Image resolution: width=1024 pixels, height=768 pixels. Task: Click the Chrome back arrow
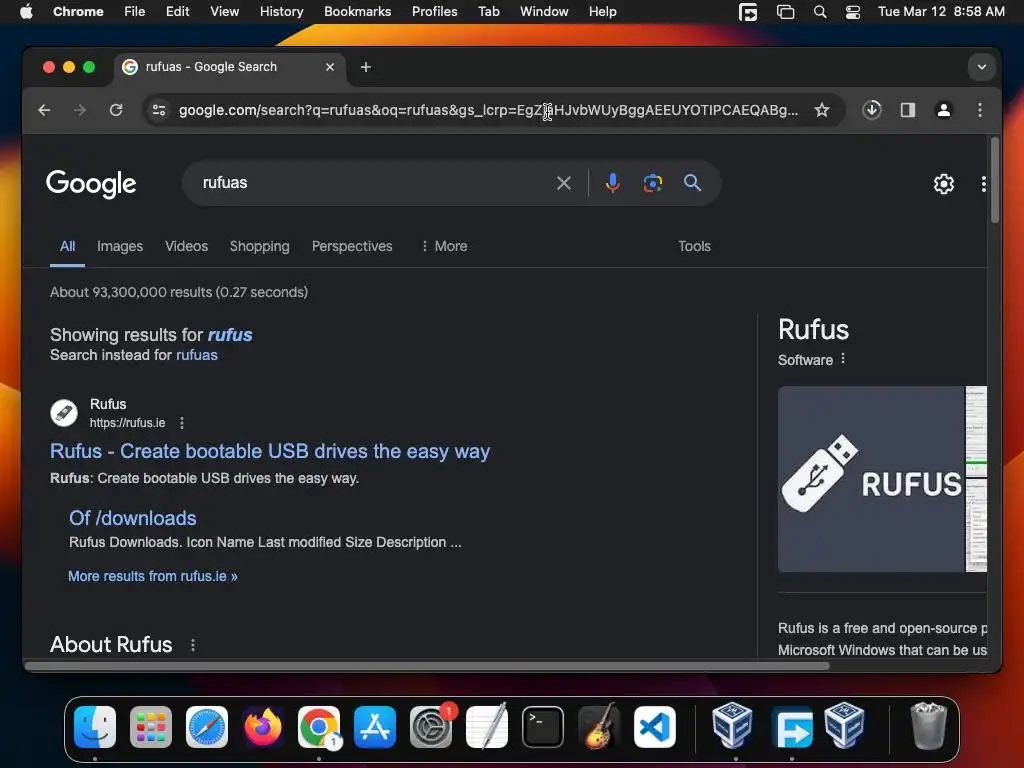(44, 110)
